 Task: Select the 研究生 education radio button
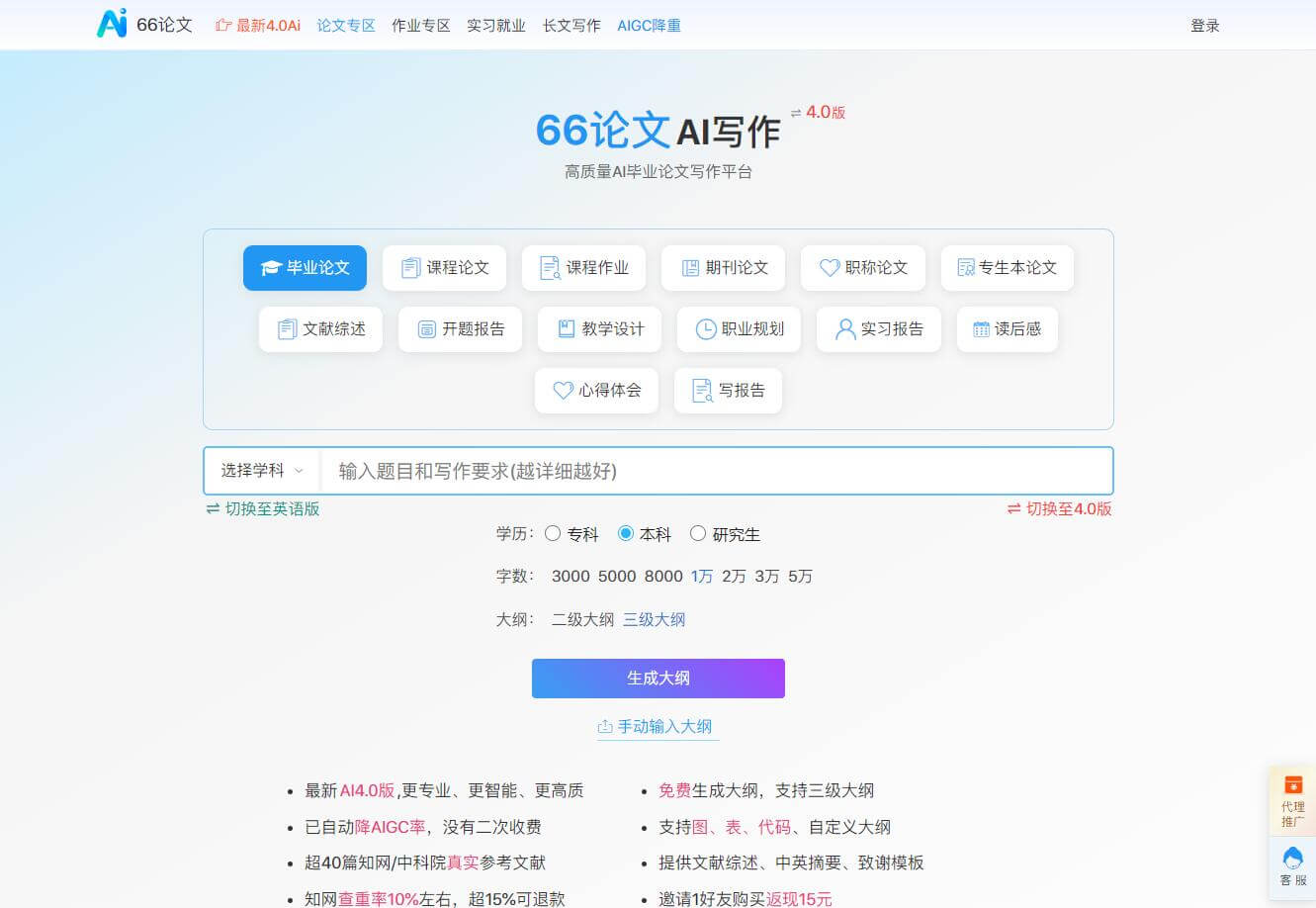tap(698, 534)
